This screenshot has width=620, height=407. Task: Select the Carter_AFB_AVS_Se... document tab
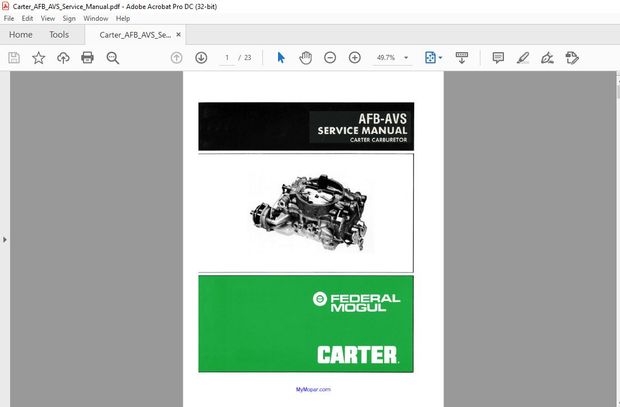[x=135, y=35]
